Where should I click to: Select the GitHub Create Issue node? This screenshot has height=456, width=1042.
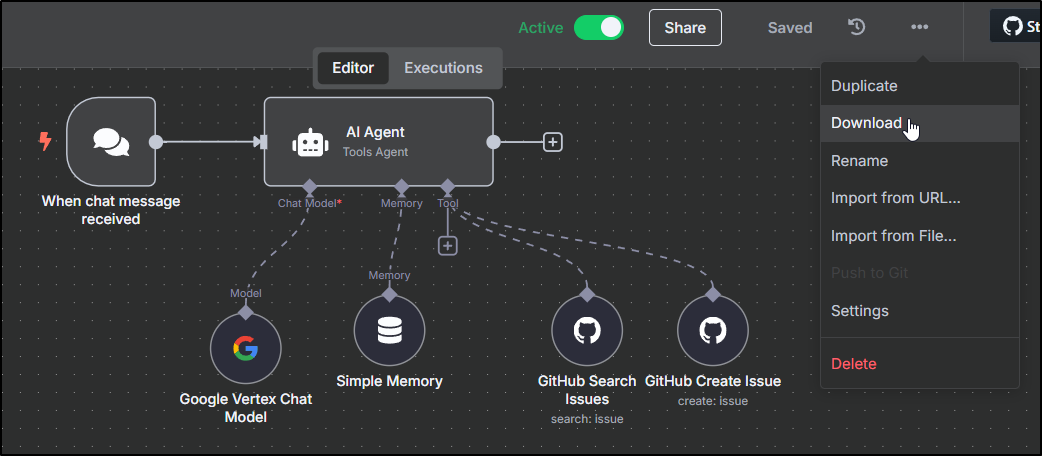[712, 331]
